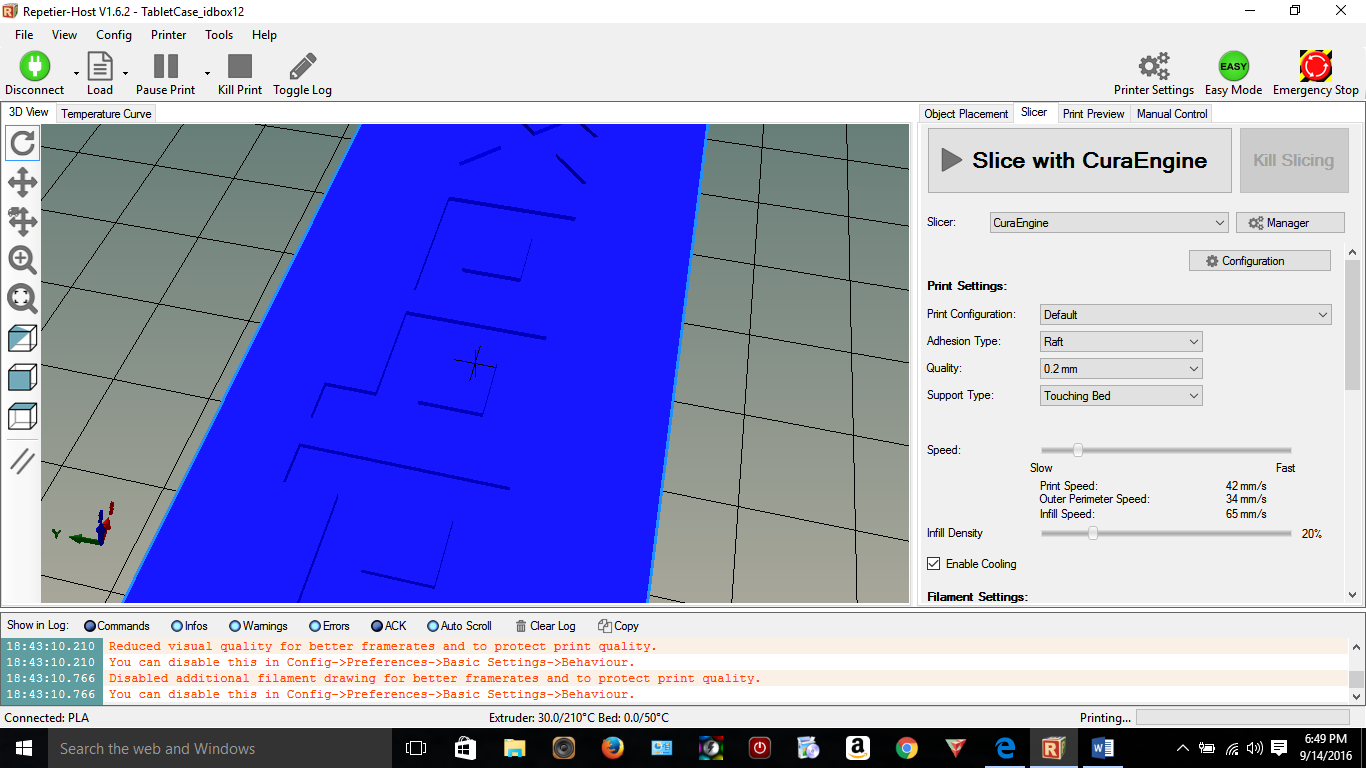Toggle Warnings in log filter

(258, 626)
